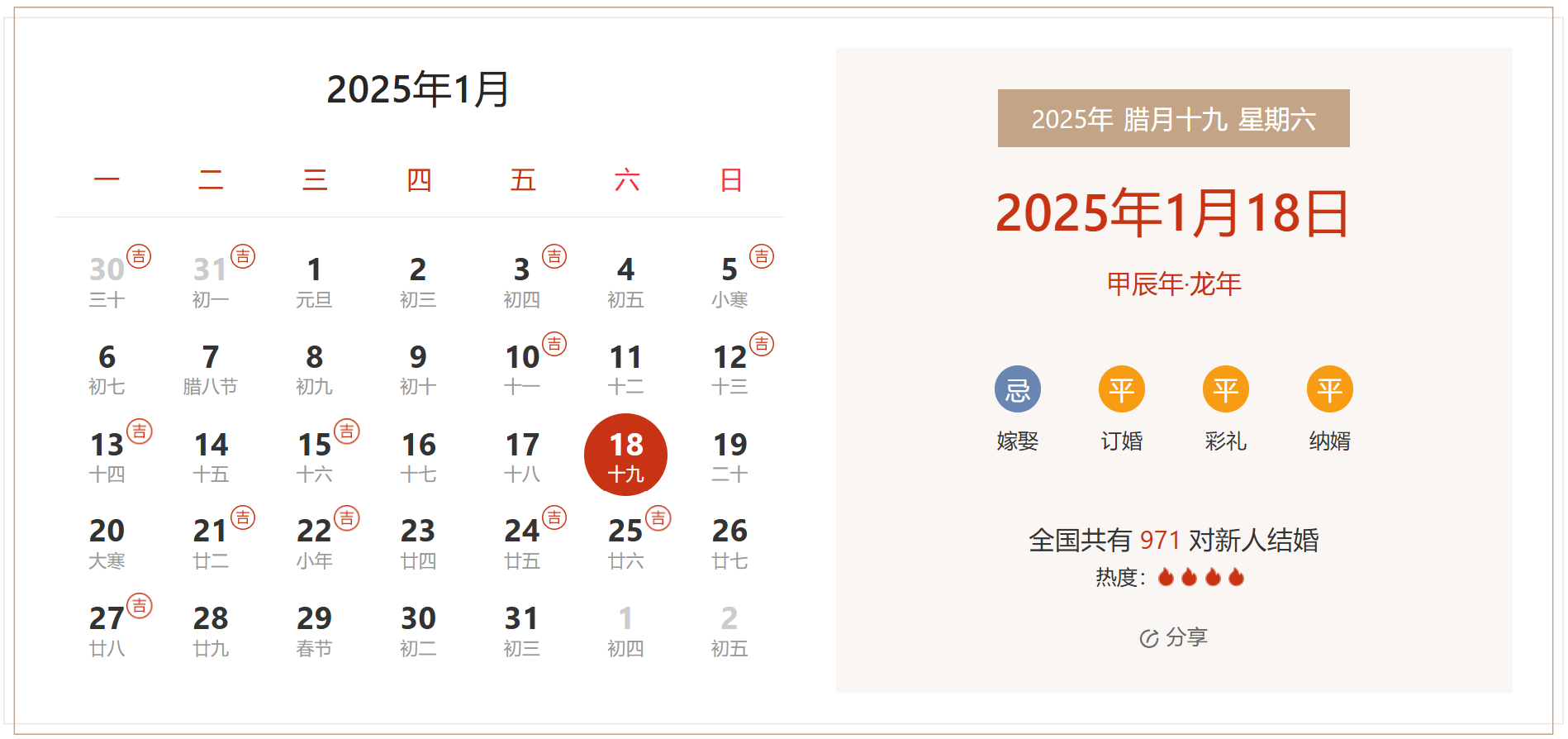Screen dimensions: 1568x739
Task: Click the 吉 badge on January 5 小寒
Action: click(x=762, y=256)
